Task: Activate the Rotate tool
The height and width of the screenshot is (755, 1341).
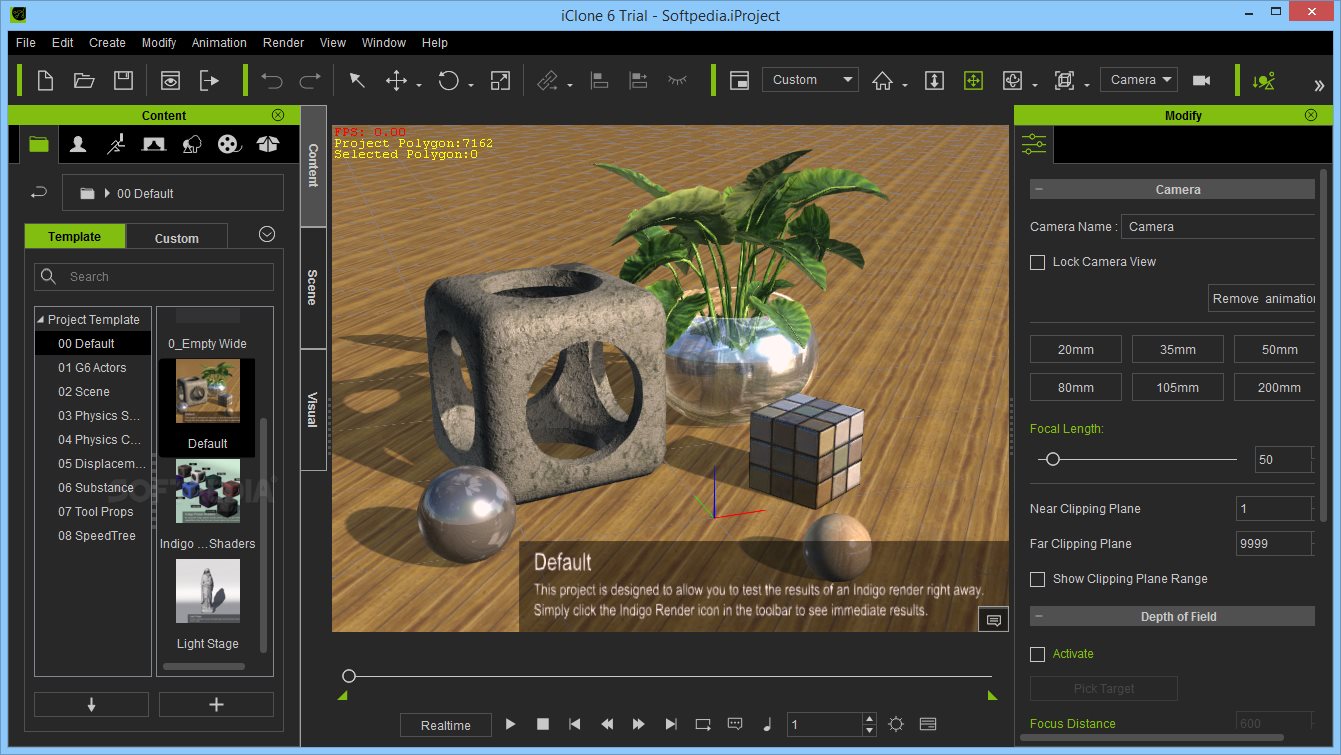Action: point(448,80)
